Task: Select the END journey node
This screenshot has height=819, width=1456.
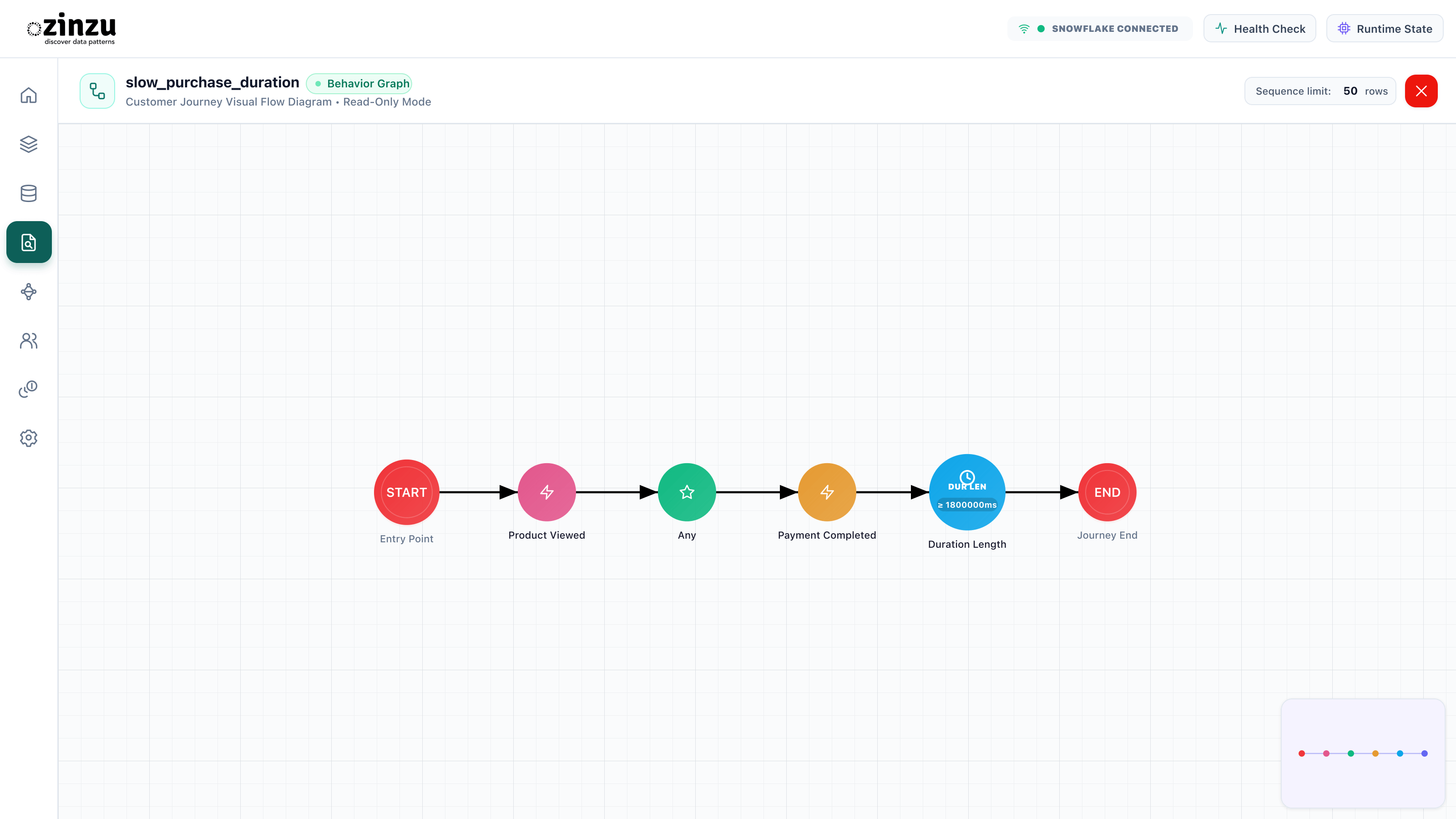Action: [x=1107, y=492]
